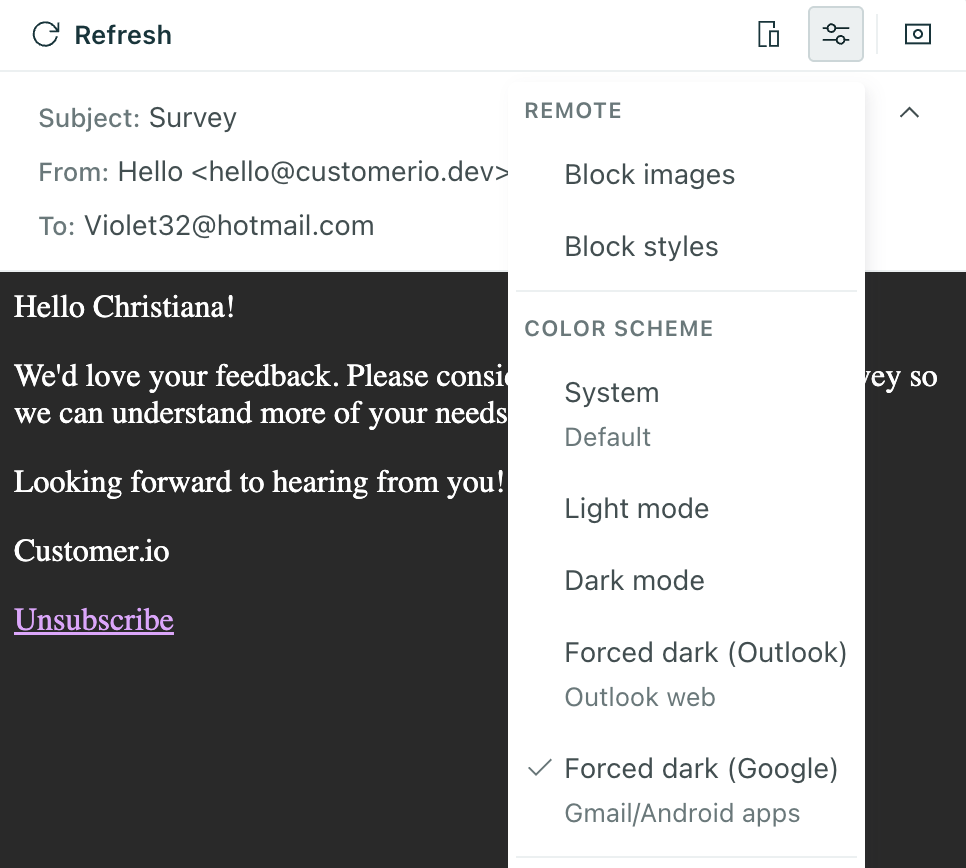This screenshot has width=966, height=868.
Task: Switch to "Light mode" color scheme
Action: pos(636,508)
